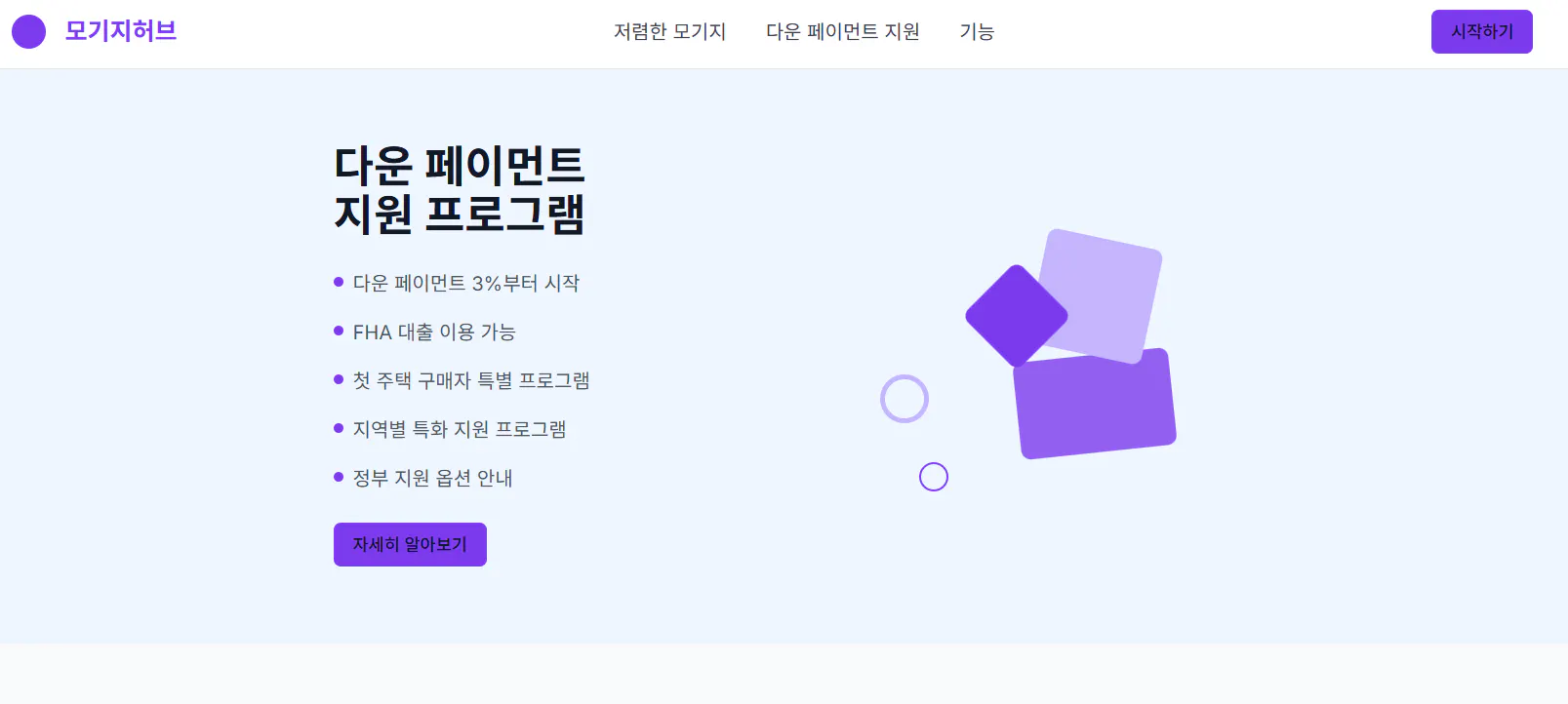Click the dark purple diamond shape
Screen dimensions: 1568x704
(x=1017, y=315)
